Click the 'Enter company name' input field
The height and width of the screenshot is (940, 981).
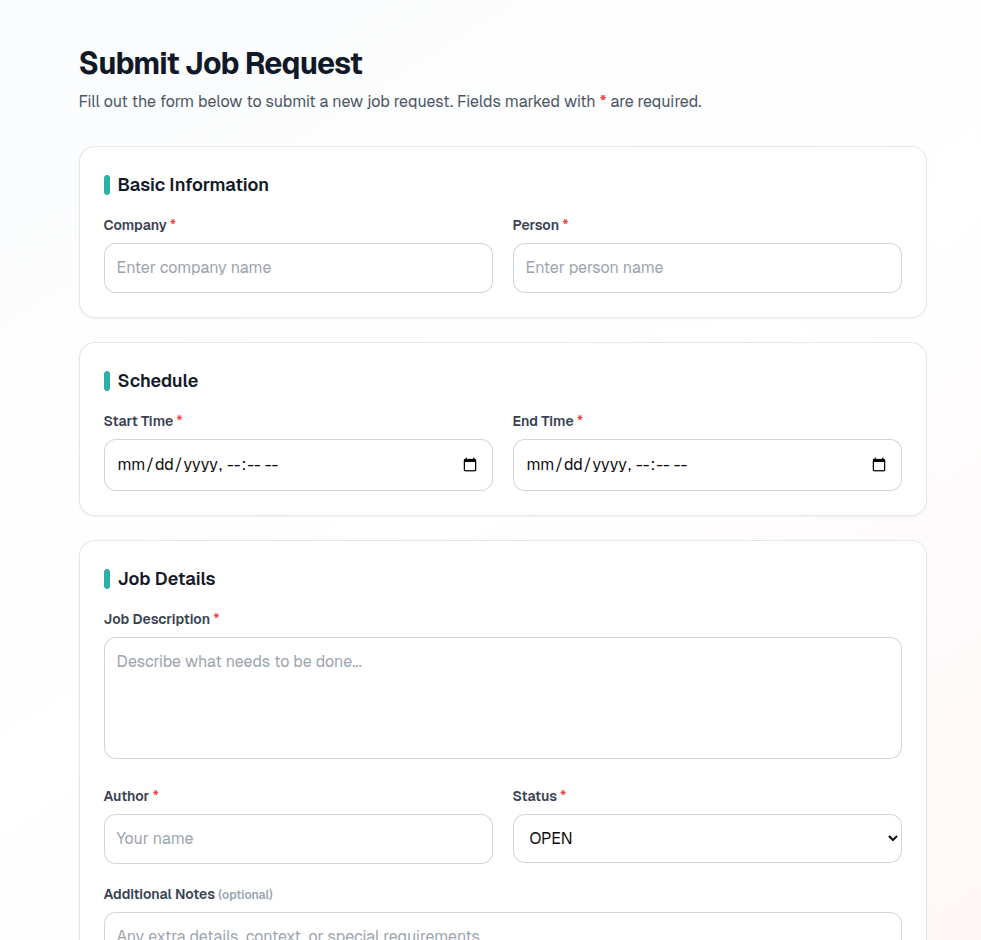[298, 267]
